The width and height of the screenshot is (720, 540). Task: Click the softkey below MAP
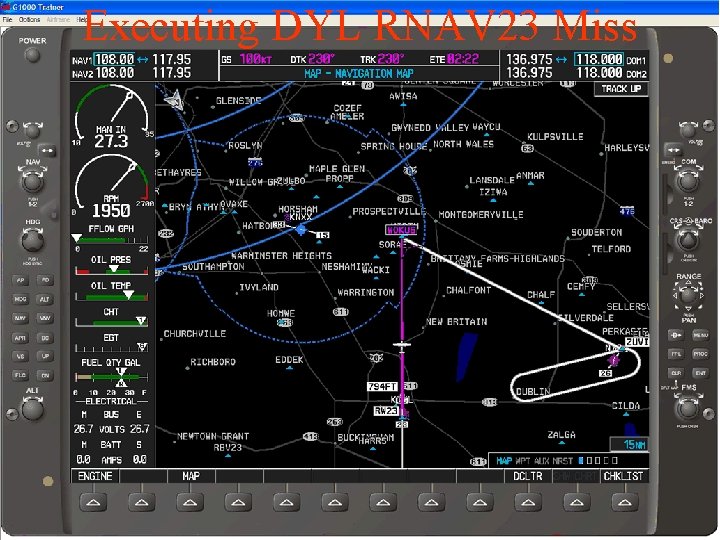190,502
